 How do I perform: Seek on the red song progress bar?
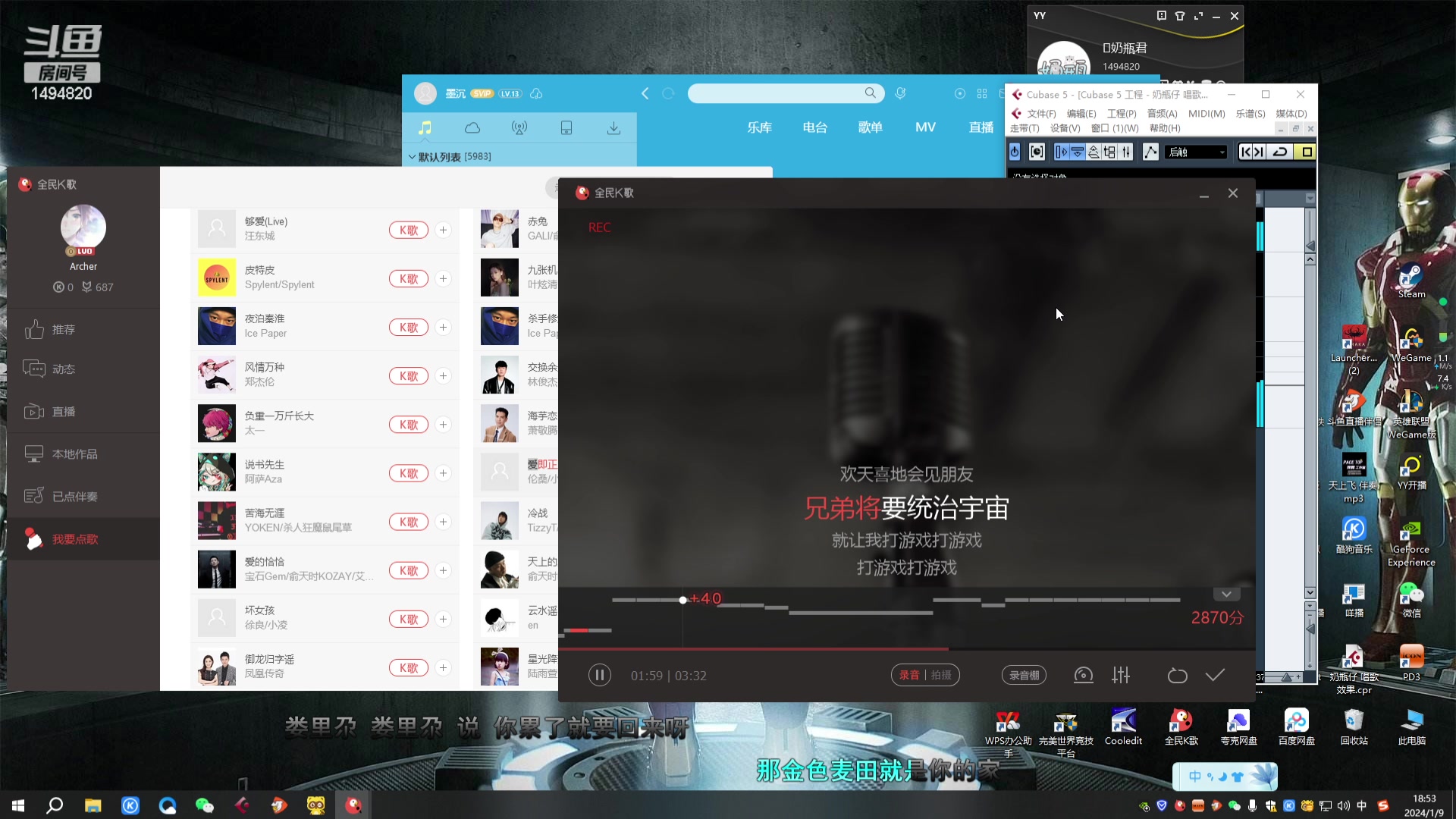tap(906, 648)
